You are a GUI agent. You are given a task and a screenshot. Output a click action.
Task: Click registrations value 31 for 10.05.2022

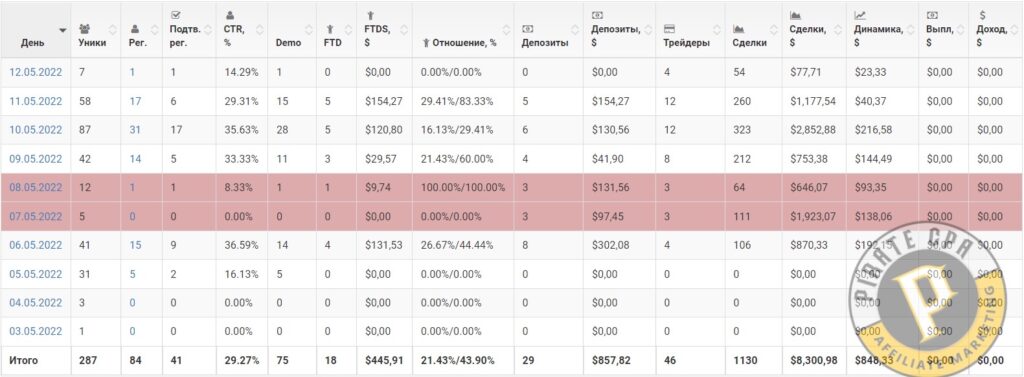[135, 129]
